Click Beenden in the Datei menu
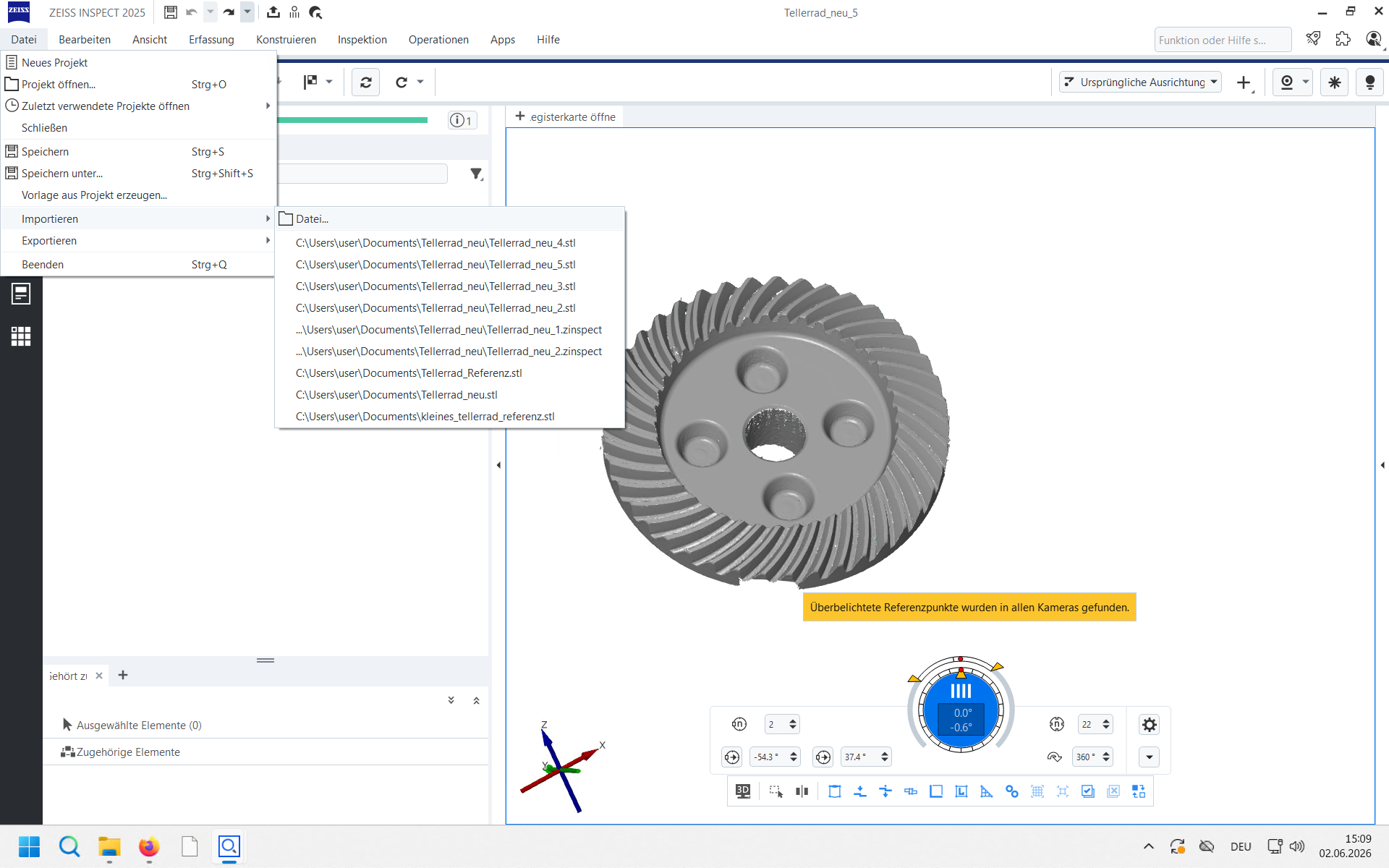 138,265
